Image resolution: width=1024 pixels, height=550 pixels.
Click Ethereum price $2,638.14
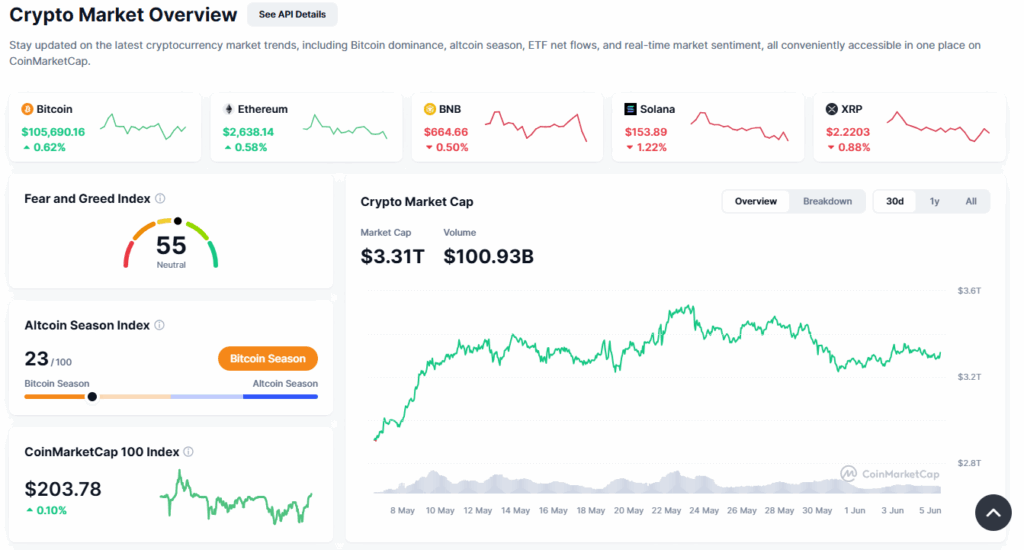248,132
